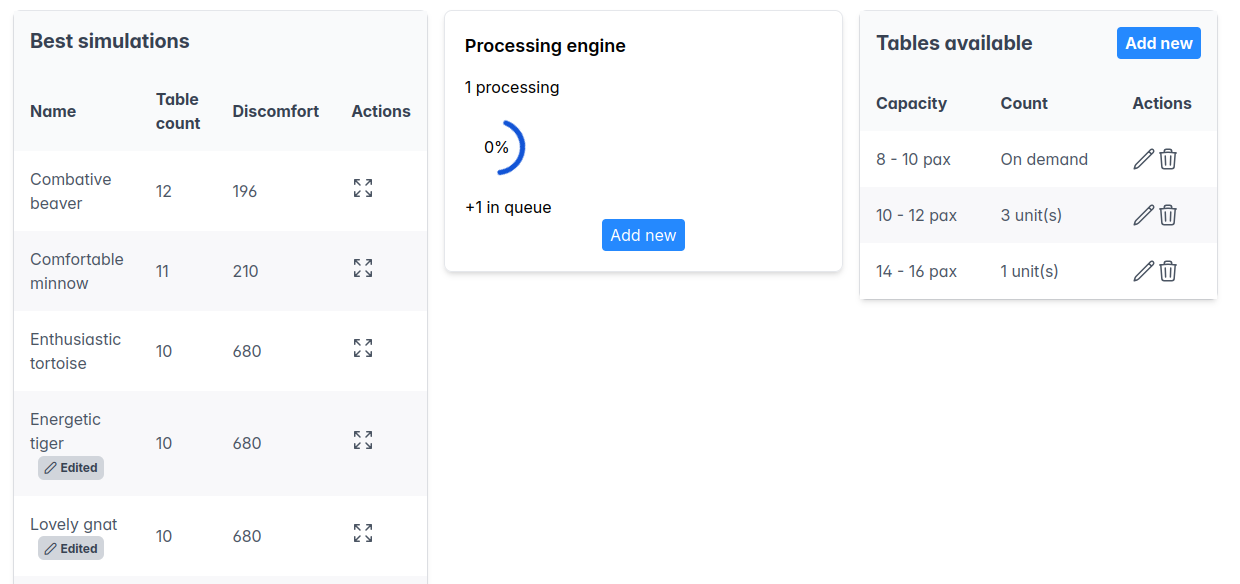Expand the Lovely gnat simulation

click(x=363, y=533)
